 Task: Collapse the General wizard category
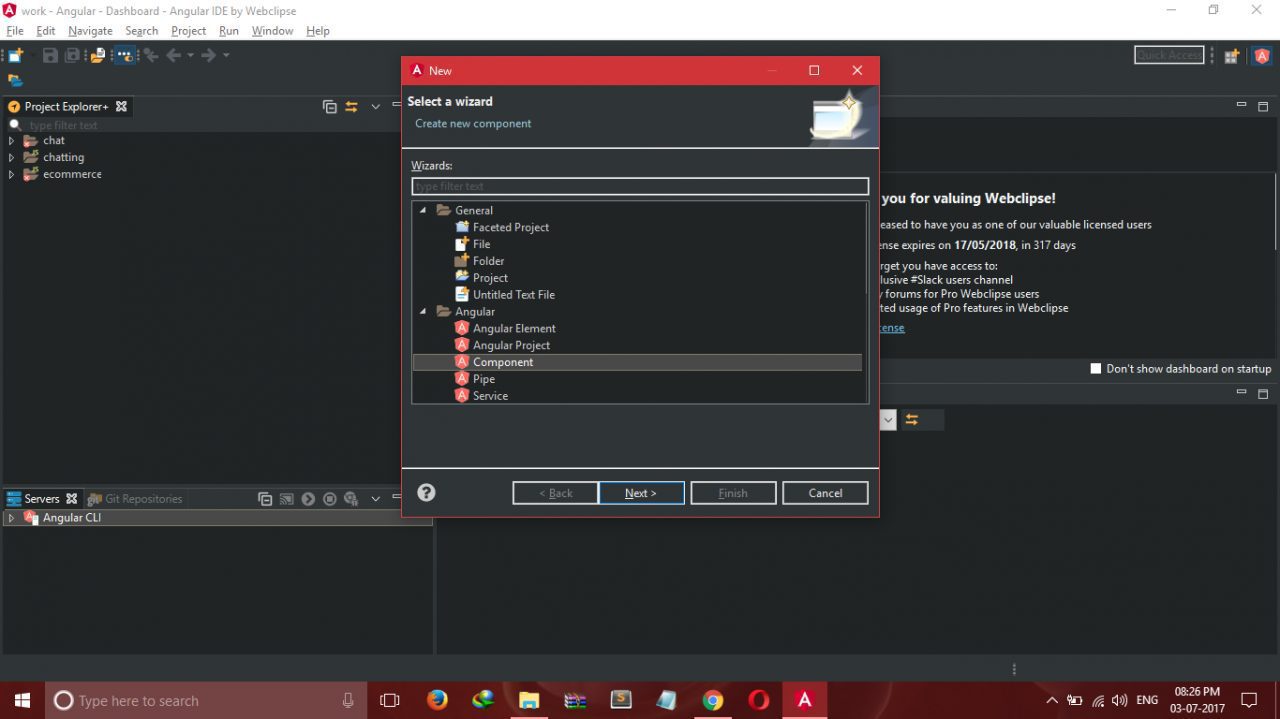pos(423,211)
